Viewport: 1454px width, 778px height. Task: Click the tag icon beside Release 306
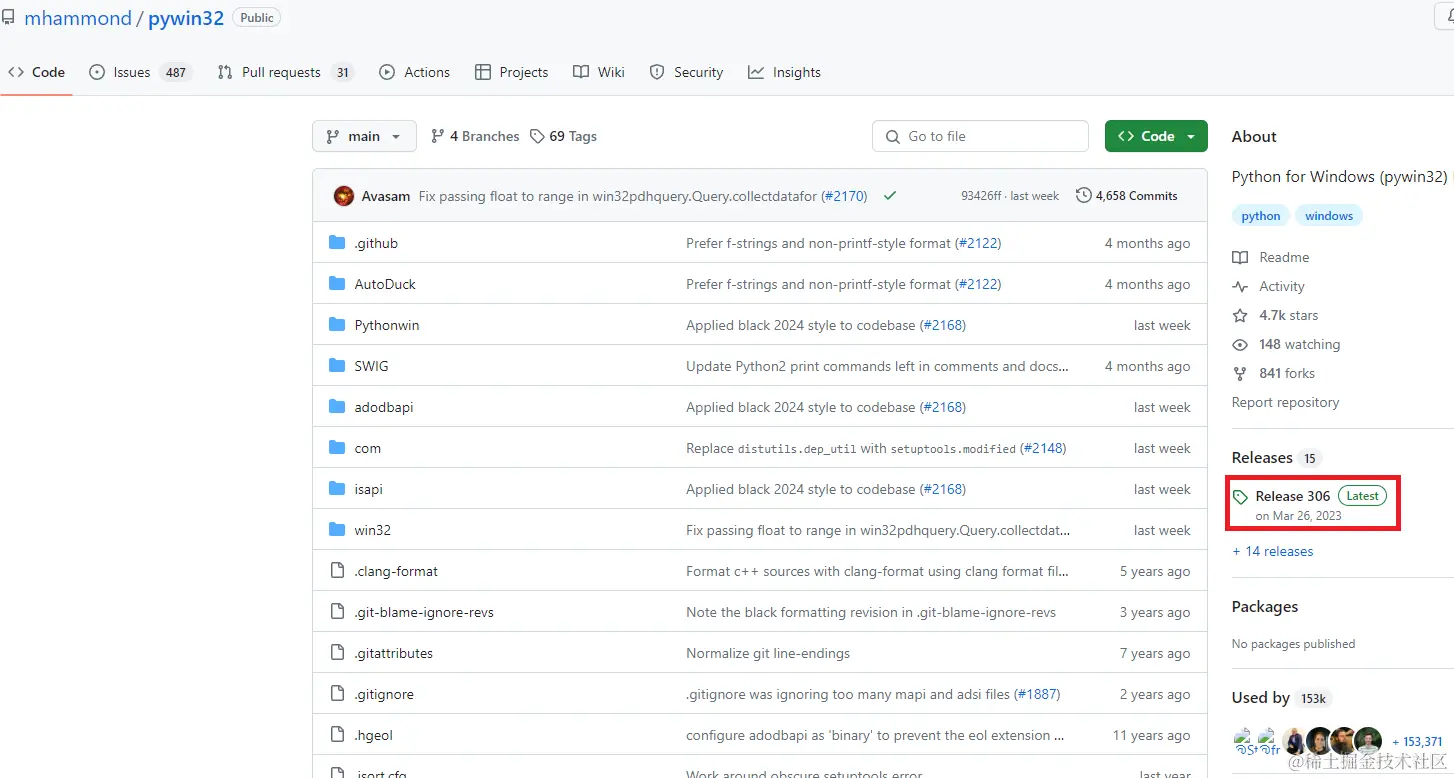click(1241, 497)
